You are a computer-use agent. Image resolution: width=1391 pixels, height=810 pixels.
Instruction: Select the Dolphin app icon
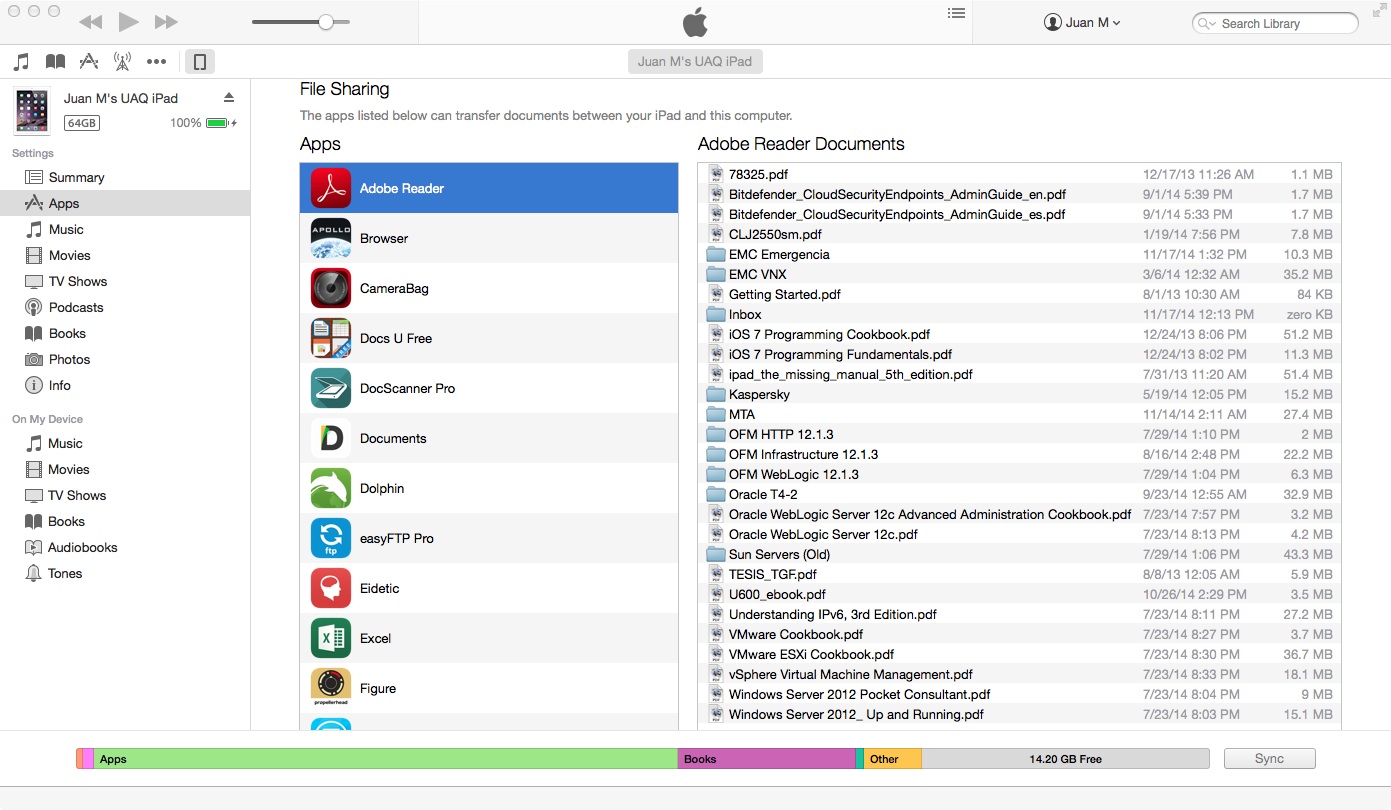[331, 488]
